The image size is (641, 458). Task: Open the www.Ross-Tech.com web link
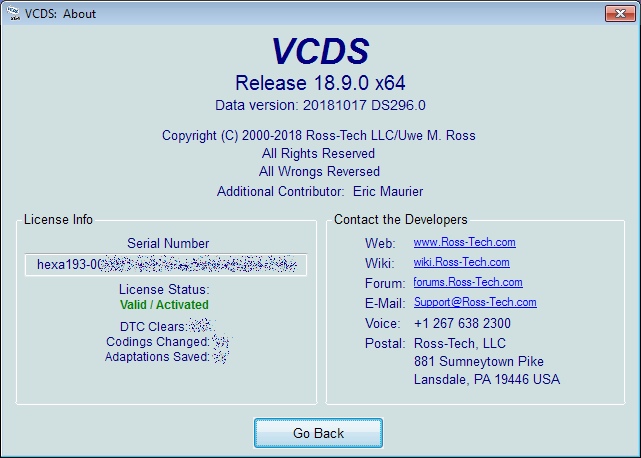point(464,242)
